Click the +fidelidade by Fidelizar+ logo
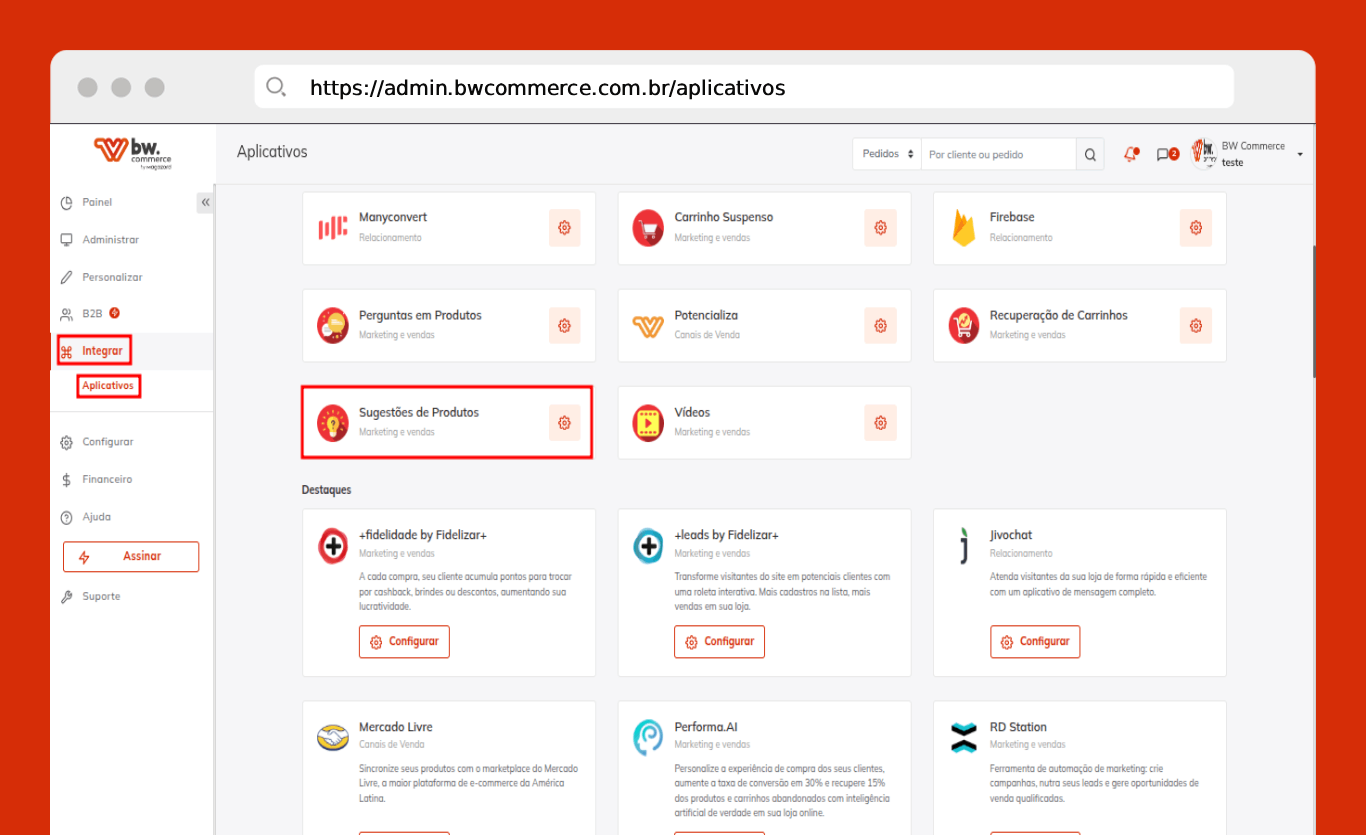Screen dimensions: 1366x835 (x=333, y=546)
